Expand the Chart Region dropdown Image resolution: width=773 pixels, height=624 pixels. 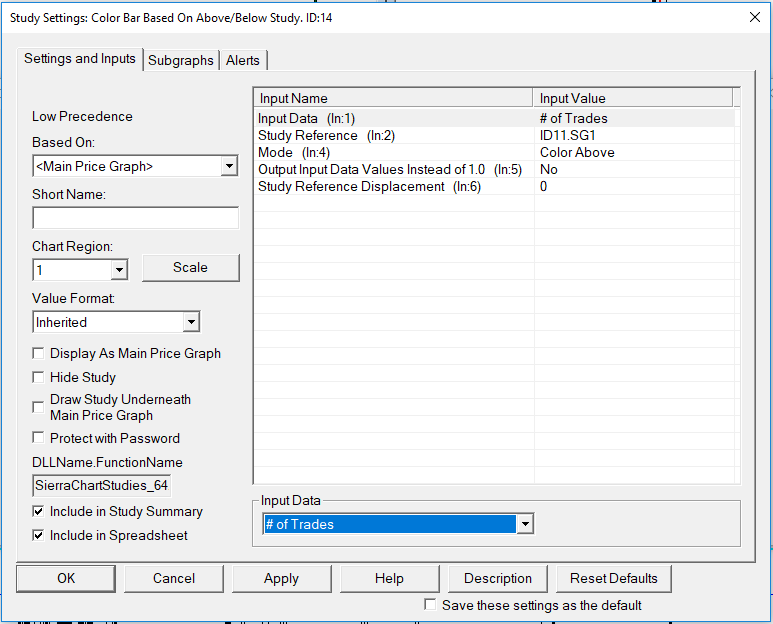(119, 270)
